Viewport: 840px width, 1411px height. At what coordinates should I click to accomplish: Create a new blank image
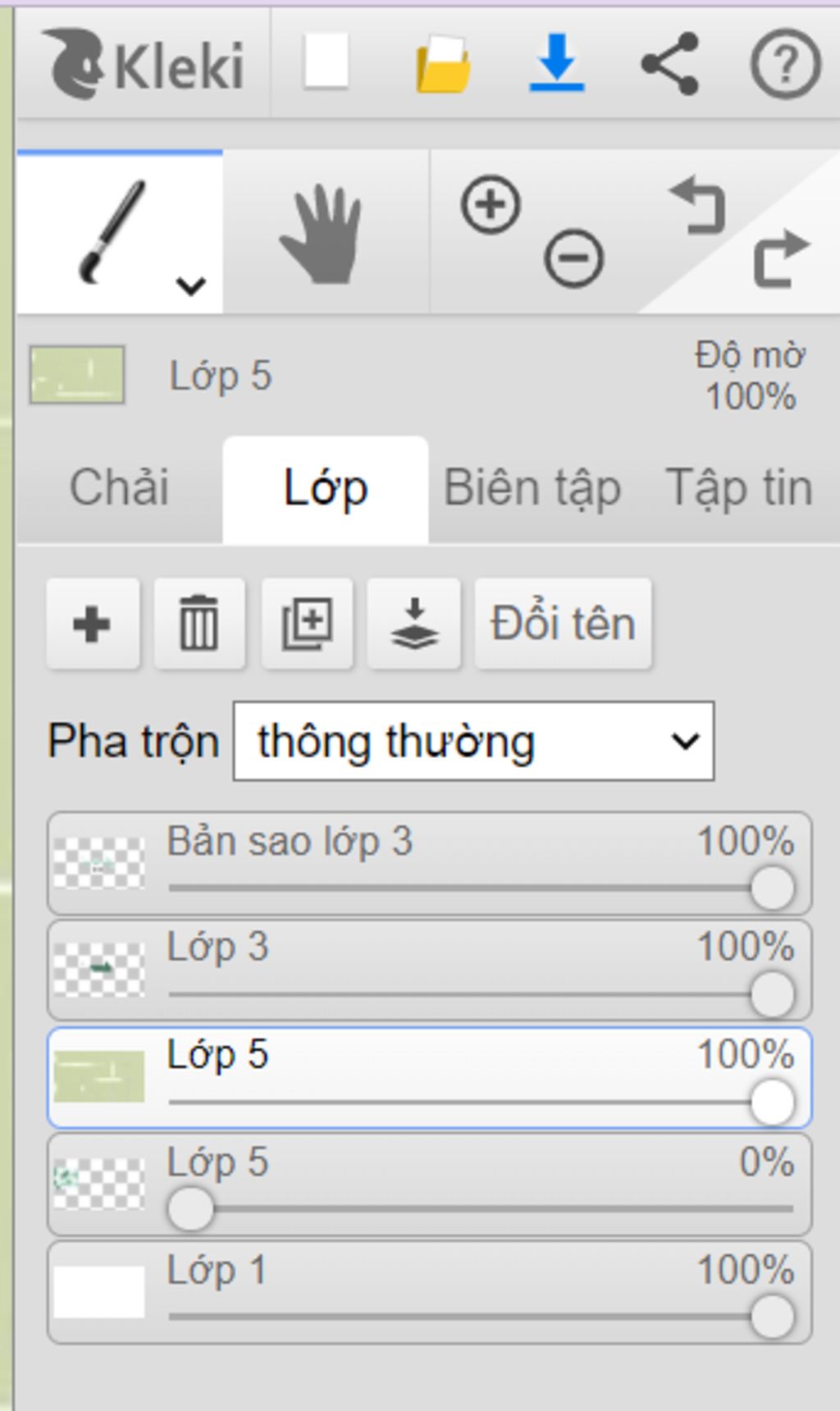(326, 62)
